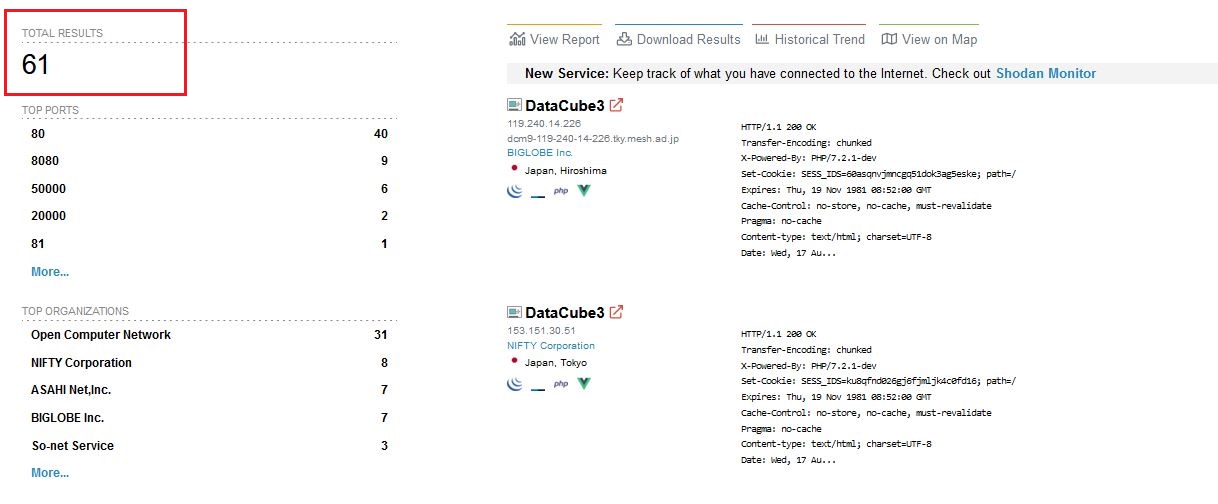1218x504 pixels.
Task: Click BIGLOBE Inc. link in first result
Action: (x=540, y=153)
